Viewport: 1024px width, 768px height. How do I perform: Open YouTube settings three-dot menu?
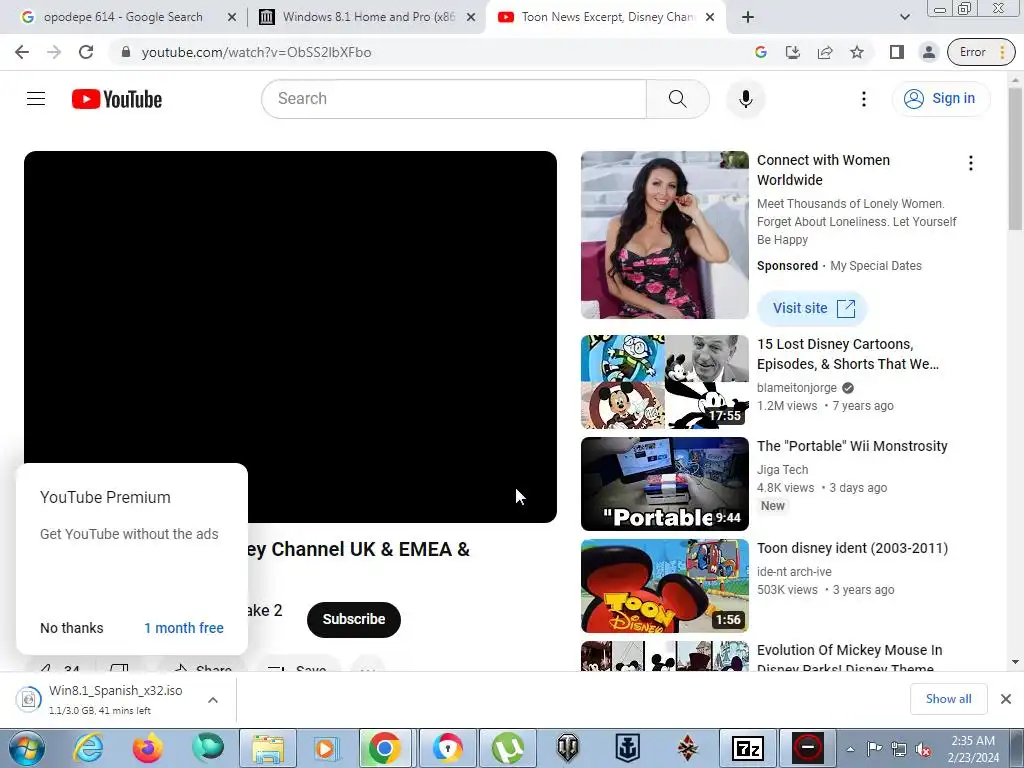point(863,99)
